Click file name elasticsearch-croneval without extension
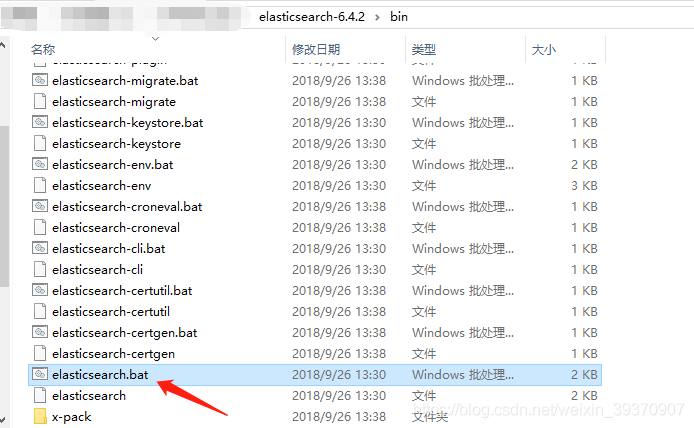Viewport: 694px width, 428px height. [x=116, y=227]
